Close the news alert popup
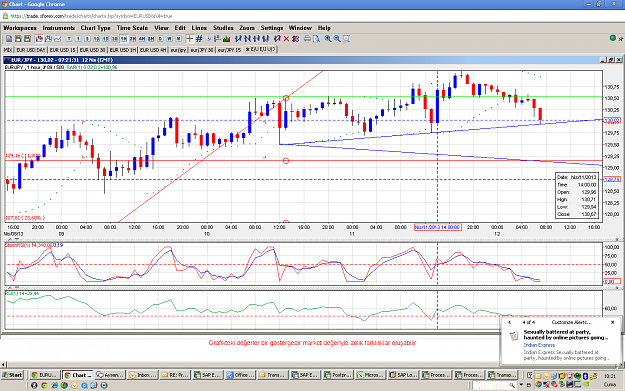 tap(613, 322)
